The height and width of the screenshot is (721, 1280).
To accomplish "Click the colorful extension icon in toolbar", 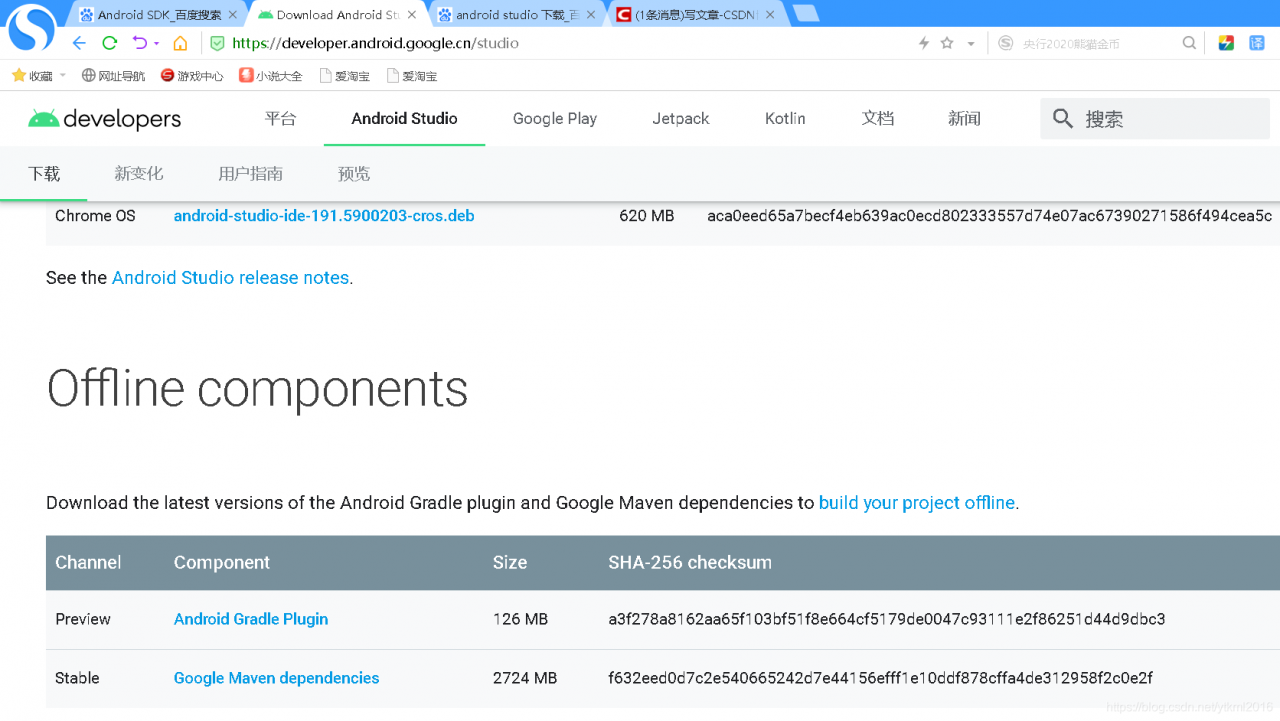I will [1226, 43].
